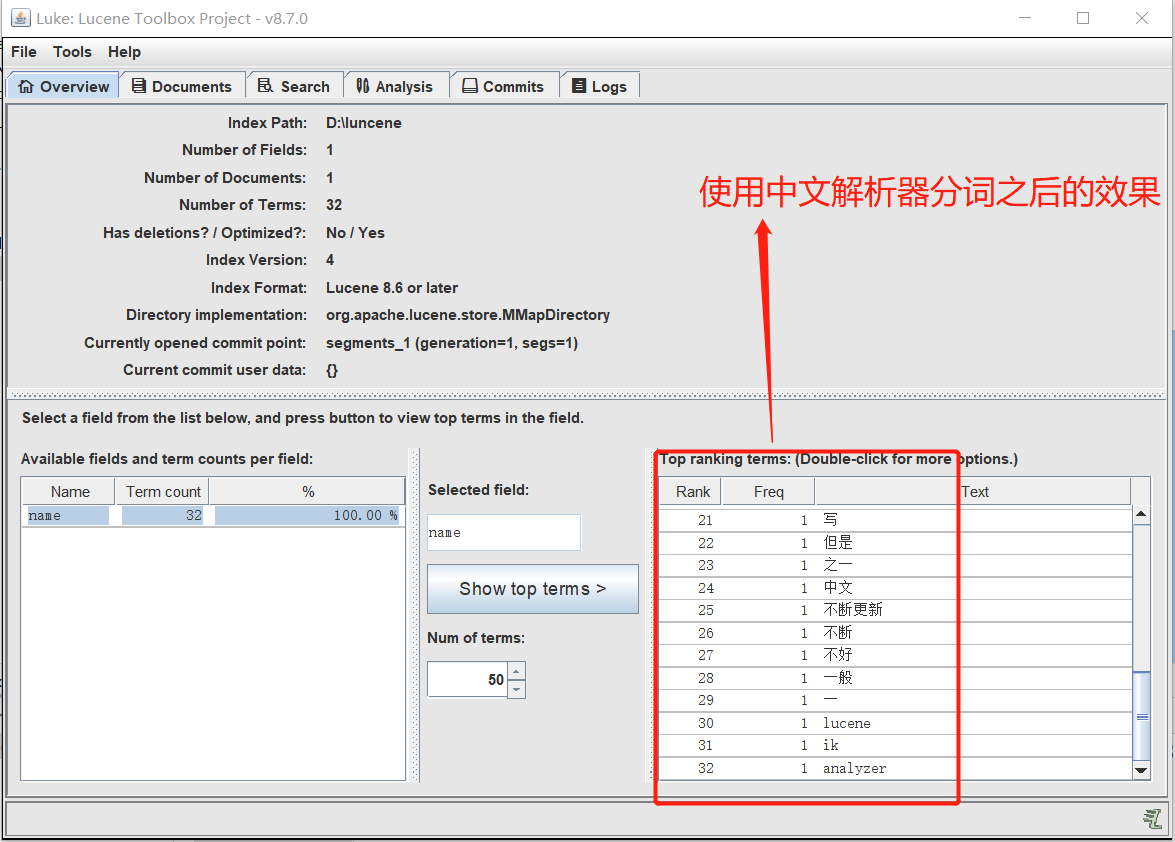Open the Tools menu
Image resolution: width=1175 pixels, height=842 pixels.
pos(72,52)
